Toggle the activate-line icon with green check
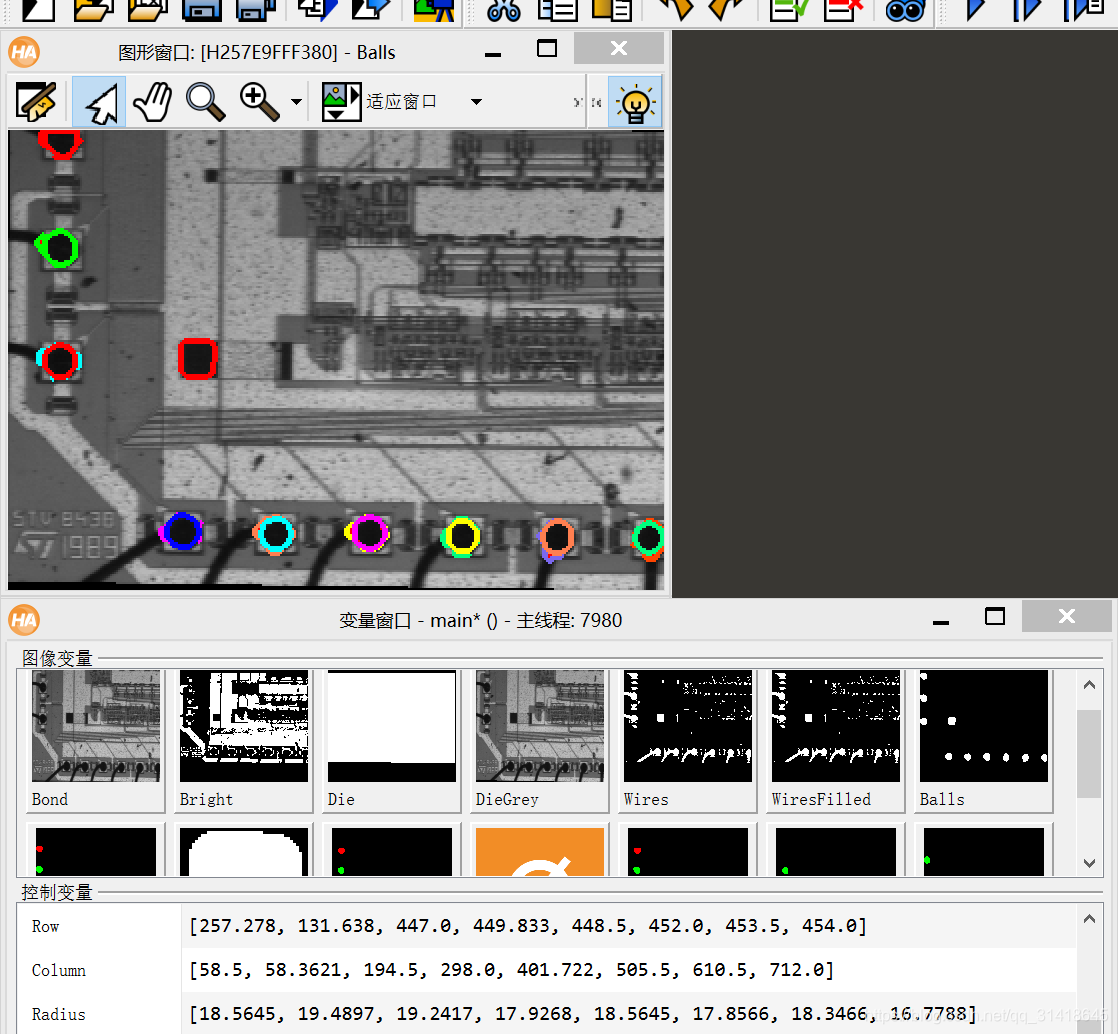 [788, 10]
